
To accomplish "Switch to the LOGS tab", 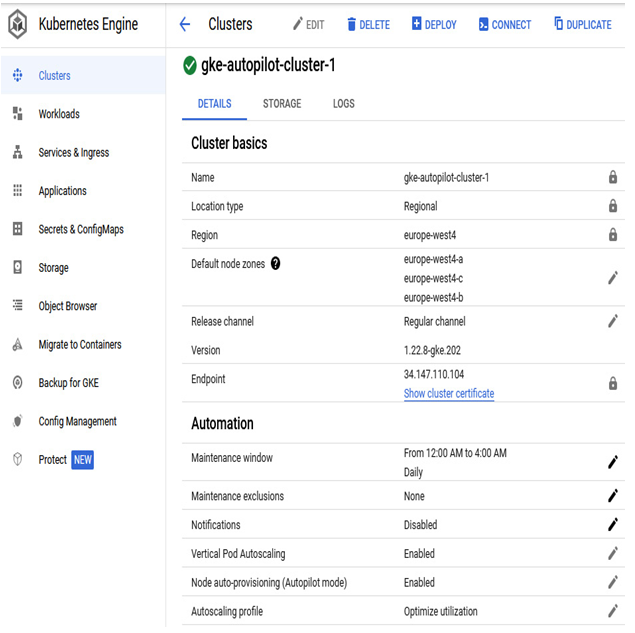I will [343, 104].
